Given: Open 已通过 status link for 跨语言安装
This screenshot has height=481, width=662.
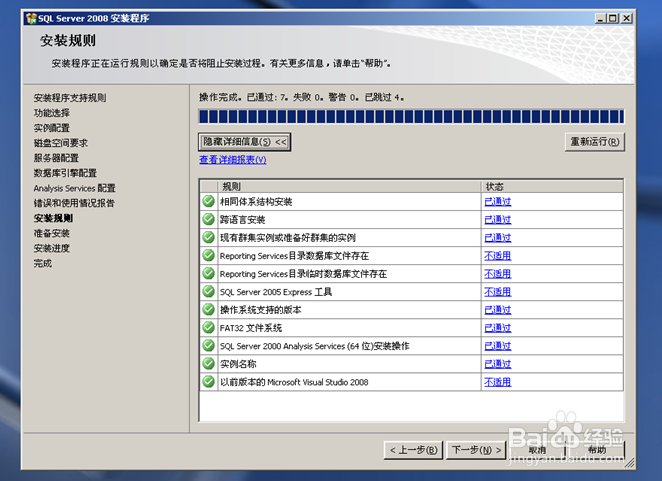Looking at the screenshot, I should [498, 220].
